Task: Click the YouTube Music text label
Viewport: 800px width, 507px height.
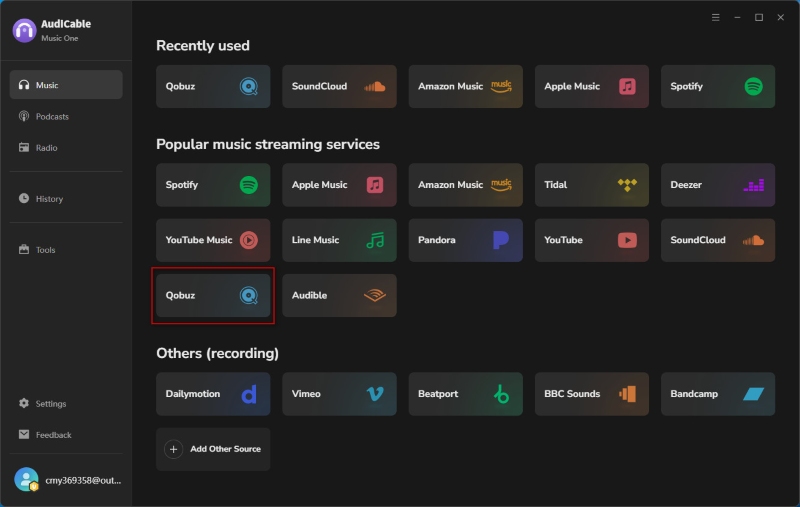Action: 198,240
